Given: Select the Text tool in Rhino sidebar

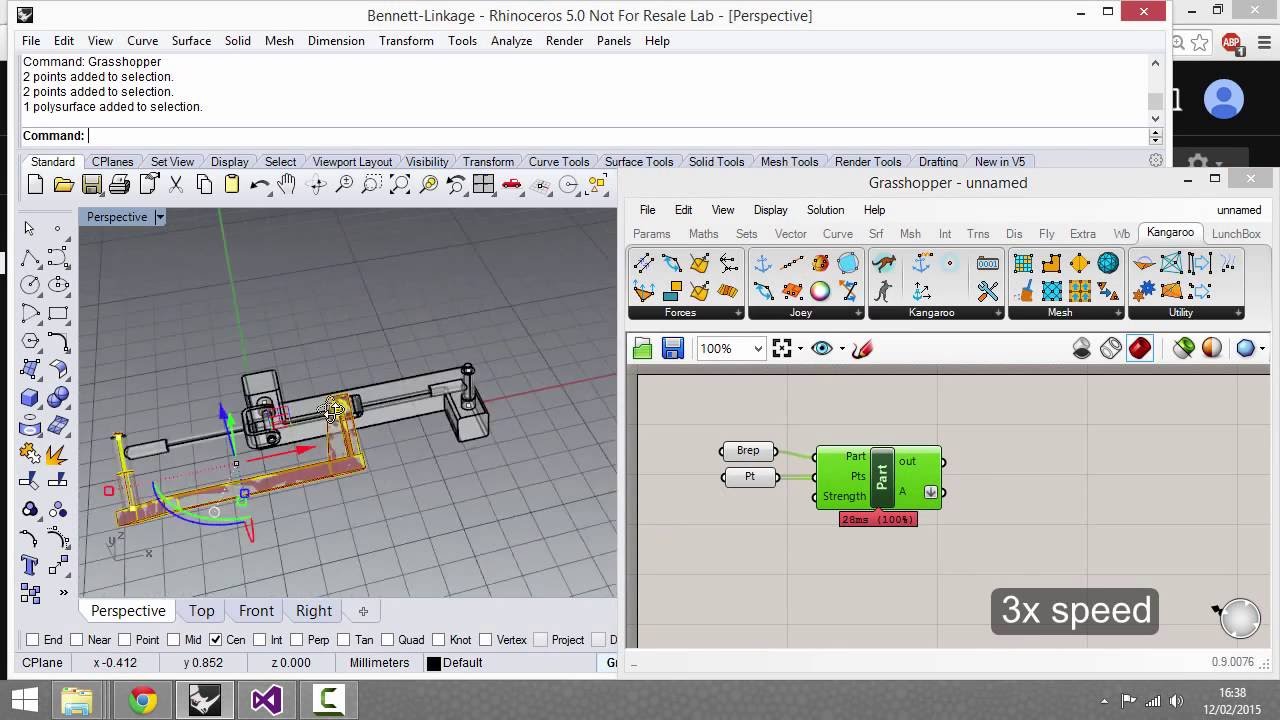Looking at the screenshot, I should pyautogui.click(x=30, y=566).
